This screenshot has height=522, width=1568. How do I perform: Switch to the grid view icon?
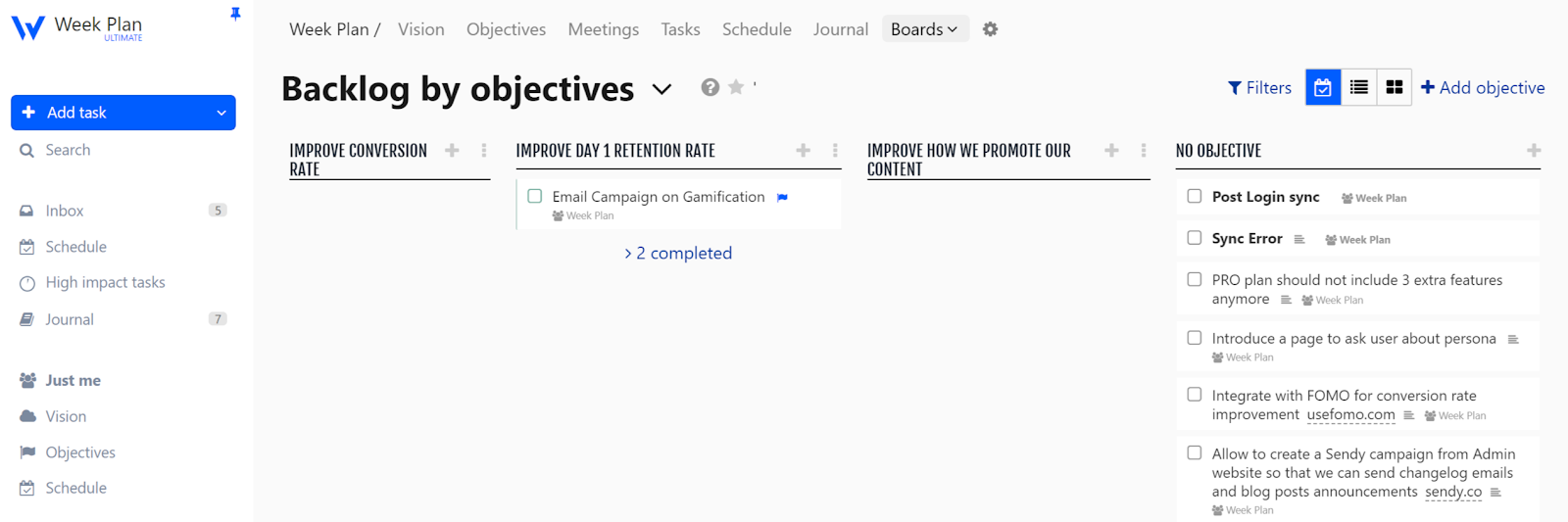coord(1394,87)
